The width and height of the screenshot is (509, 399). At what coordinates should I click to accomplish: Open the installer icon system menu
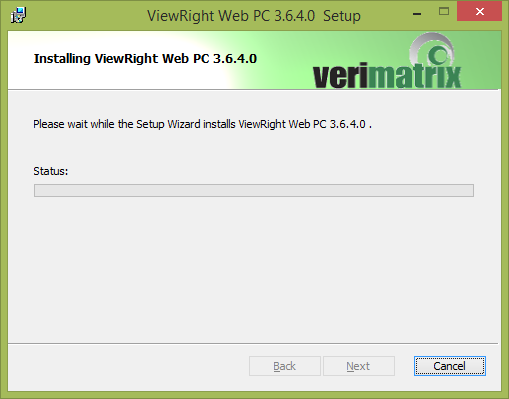[18, 15]
